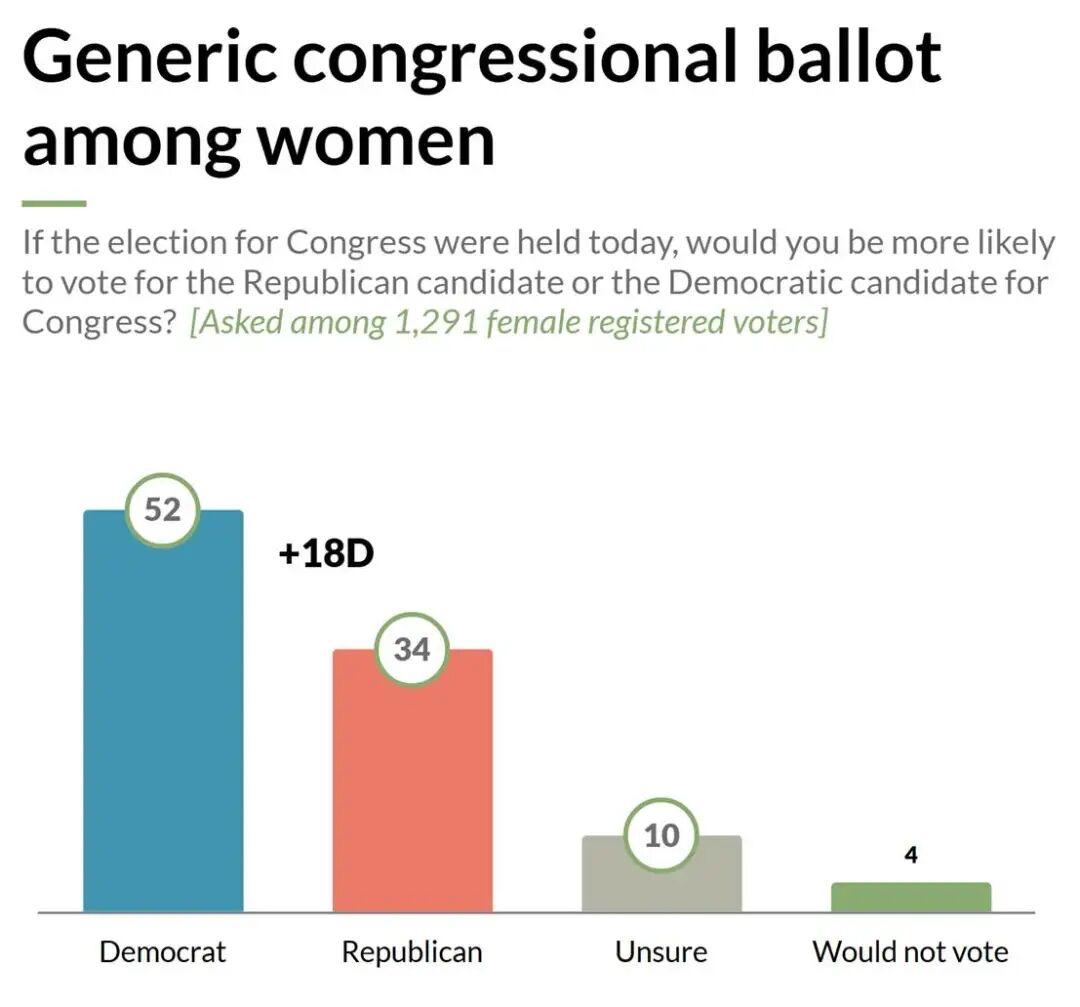
Task: Click the green accent line under title
Action: 54,204
